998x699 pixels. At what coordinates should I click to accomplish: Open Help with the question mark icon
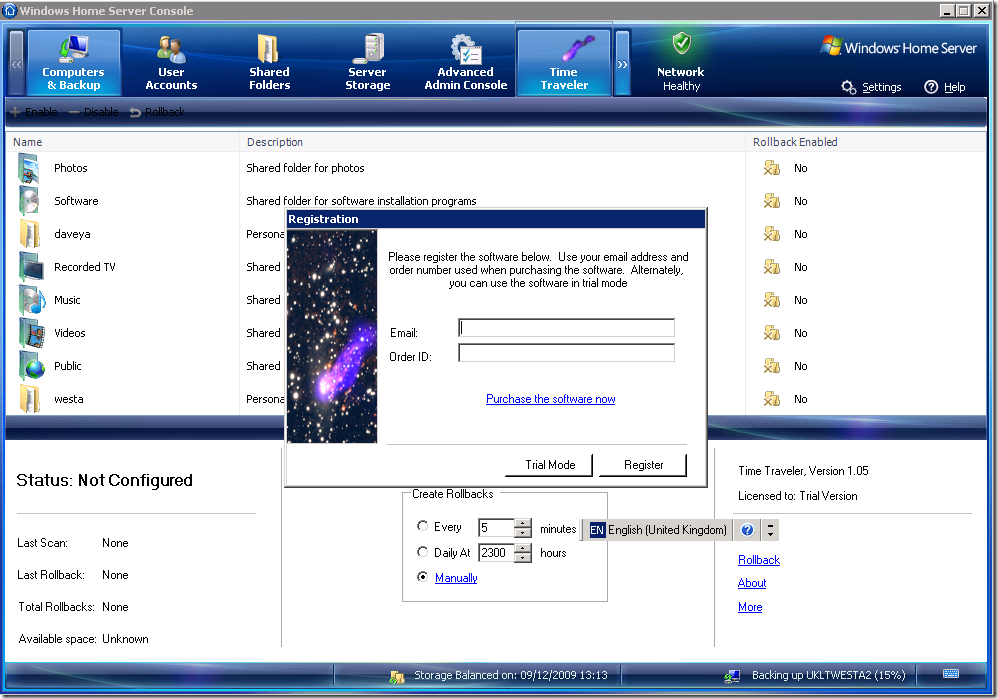pyautogui.click(x=931, y=87)
